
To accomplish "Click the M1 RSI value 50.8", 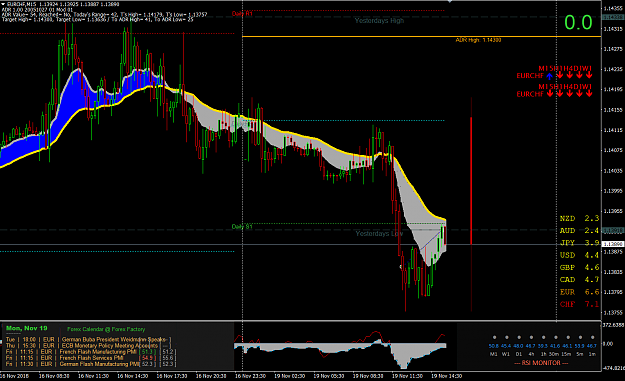I will coord(494,346).
